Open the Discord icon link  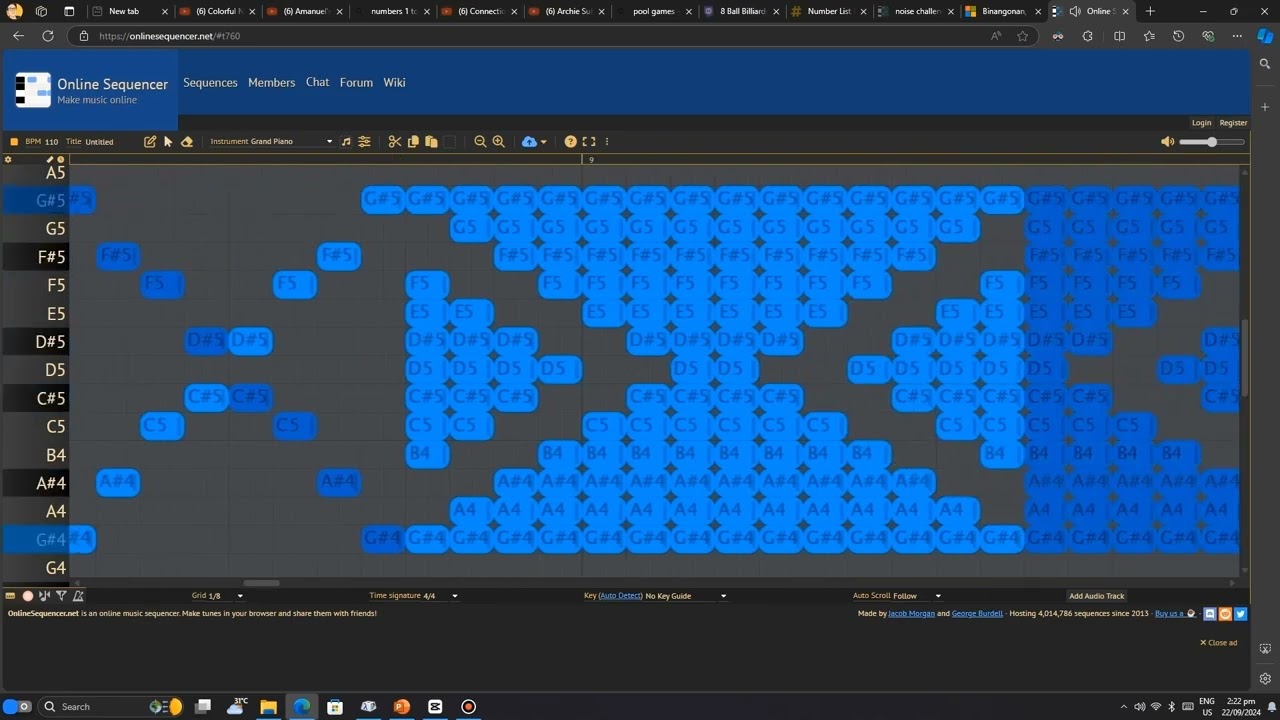pyautogui.click(x=1210, y=614)
